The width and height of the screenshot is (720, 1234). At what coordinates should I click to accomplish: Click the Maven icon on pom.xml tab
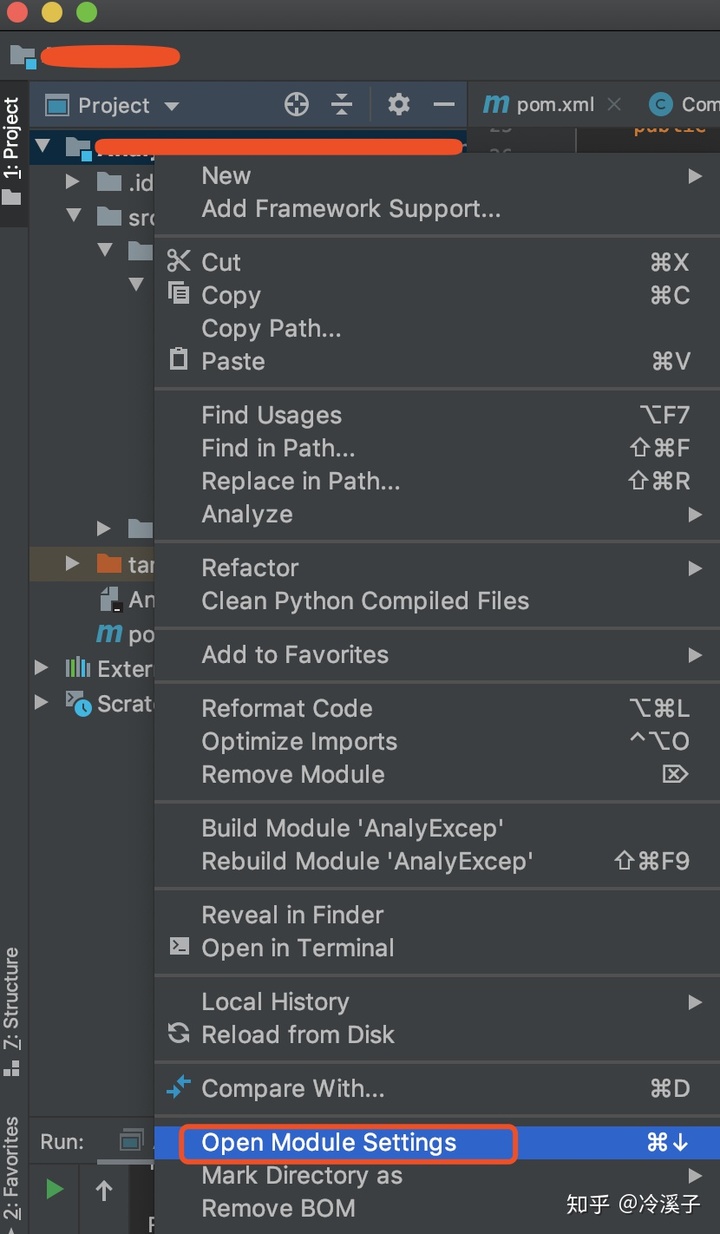tap(495, 103)
